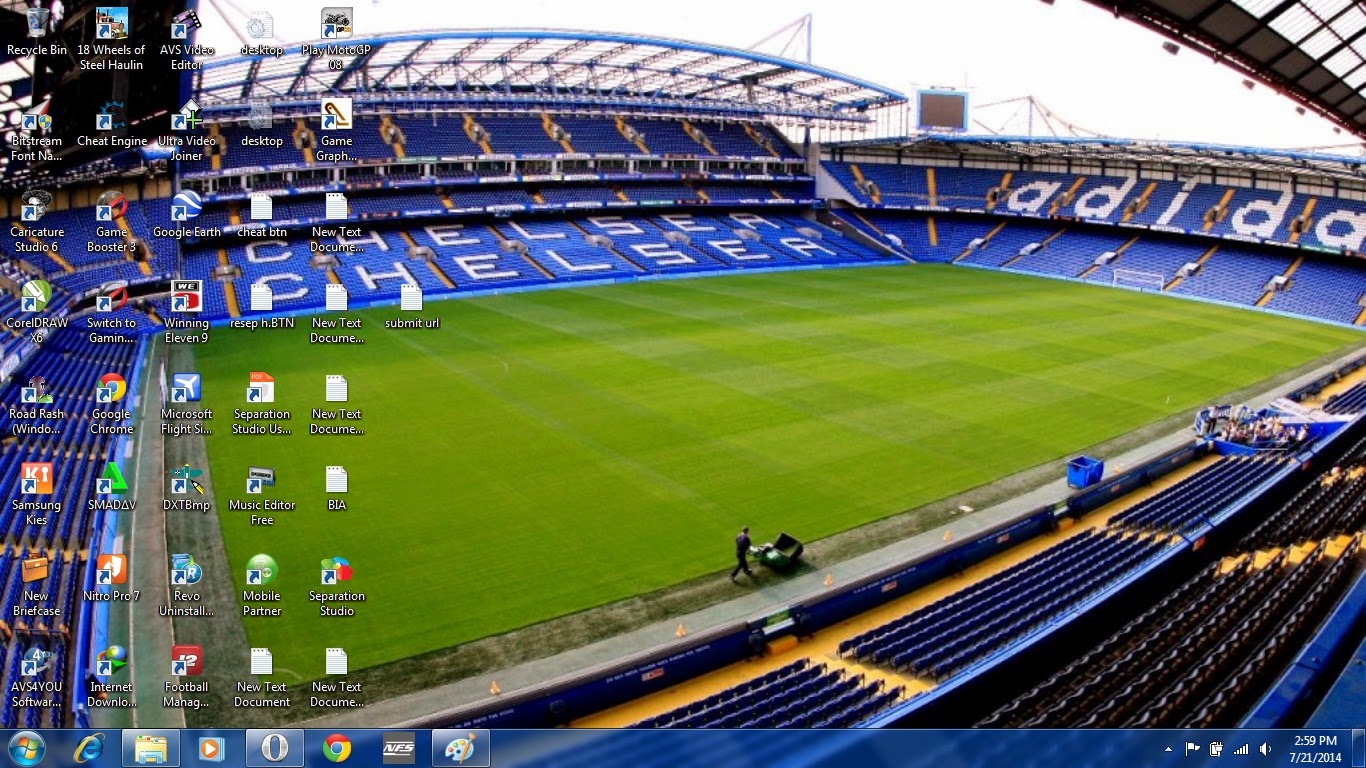Open the New Briefcase icon
Screen dimensions: 1366x768
pyautogui.click(x=37, y=585)
